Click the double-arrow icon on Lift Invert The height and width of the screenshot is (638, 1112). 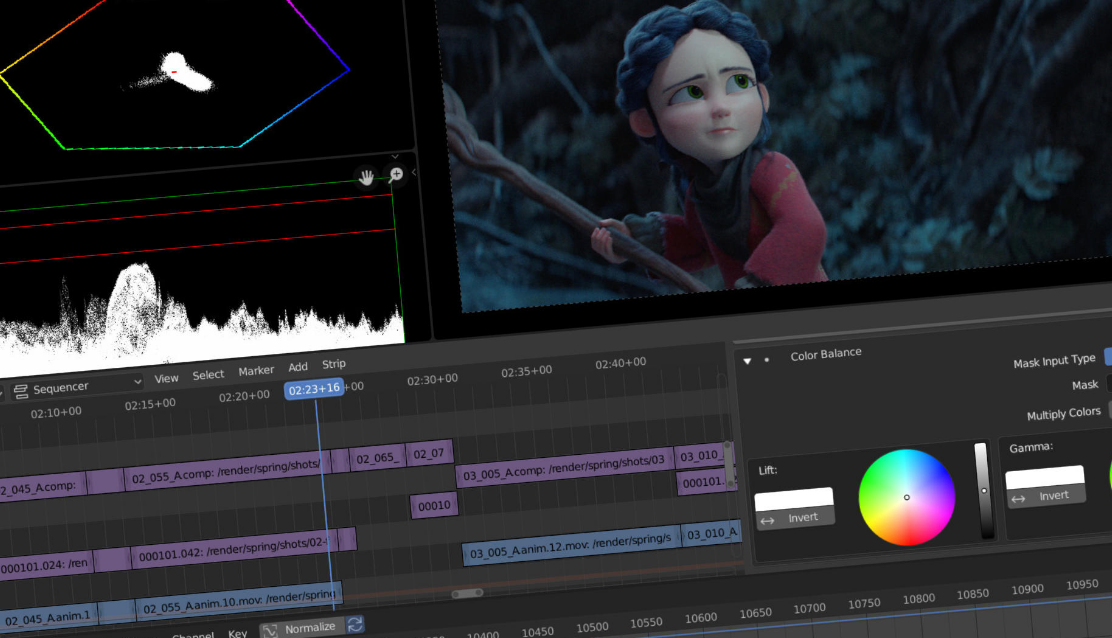click(x=767, y=520)
